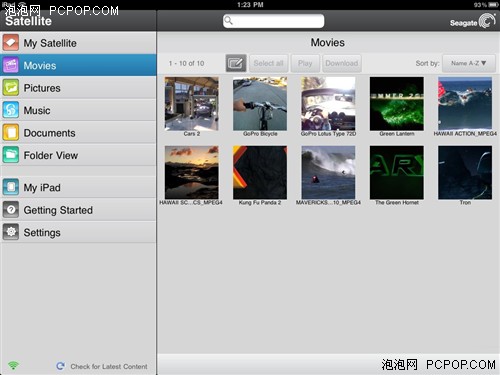
Task: Click the Play button in the toolbar
Action: [305, 63]
